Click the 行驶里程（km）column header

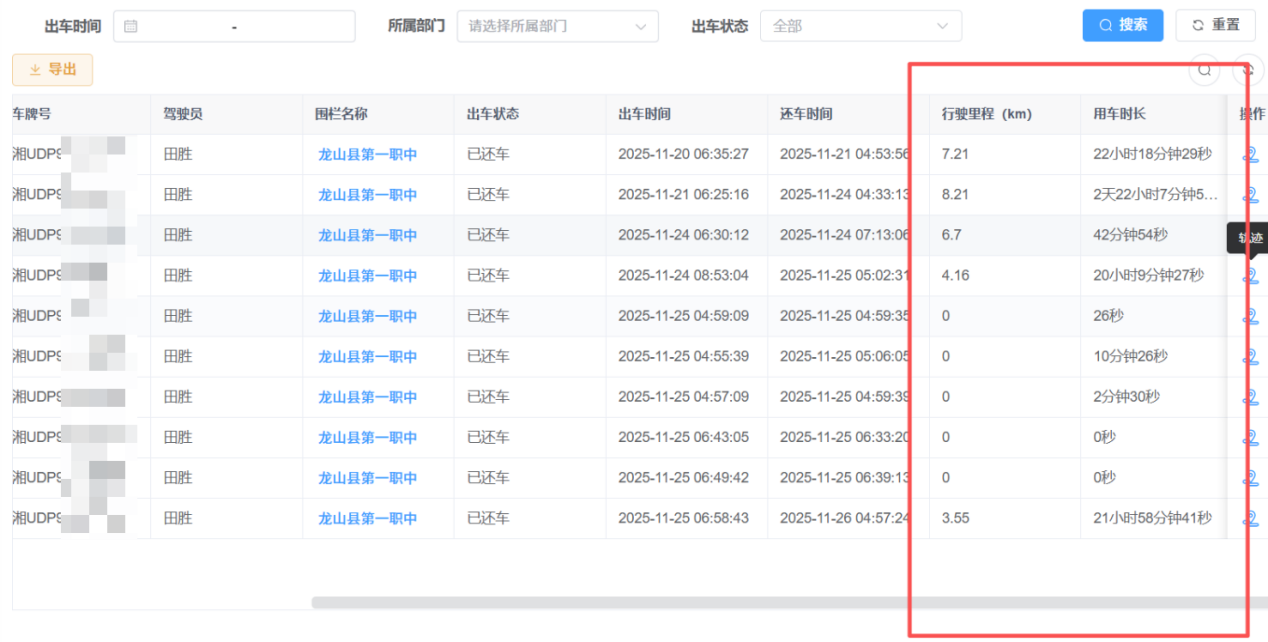click(x=987, y=114)
